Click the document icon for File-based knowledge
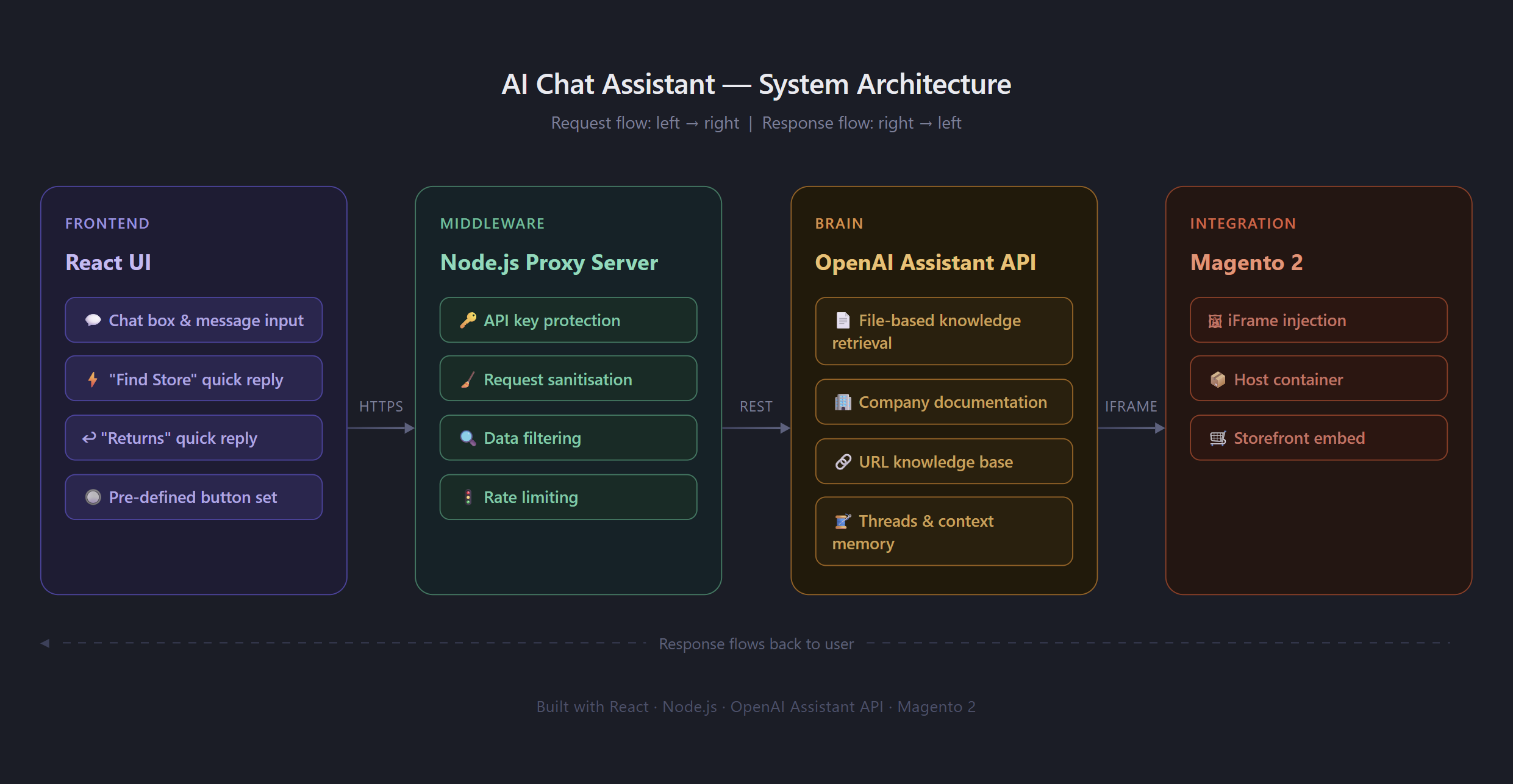The height and width of the screenshot is (784, 1513). 843,320
